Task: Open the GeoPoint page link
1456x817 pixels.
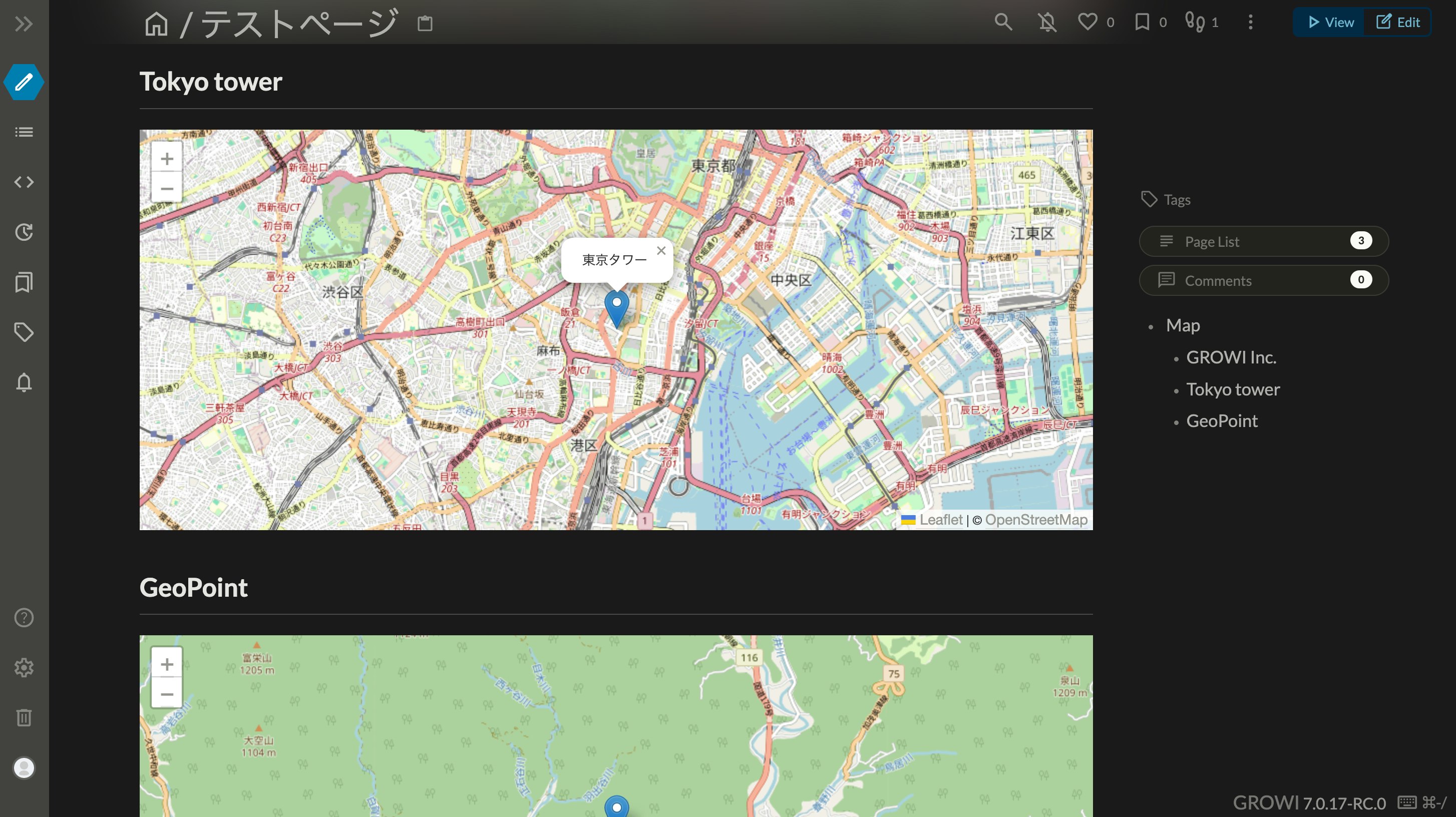Action: tap(1222, 421)
